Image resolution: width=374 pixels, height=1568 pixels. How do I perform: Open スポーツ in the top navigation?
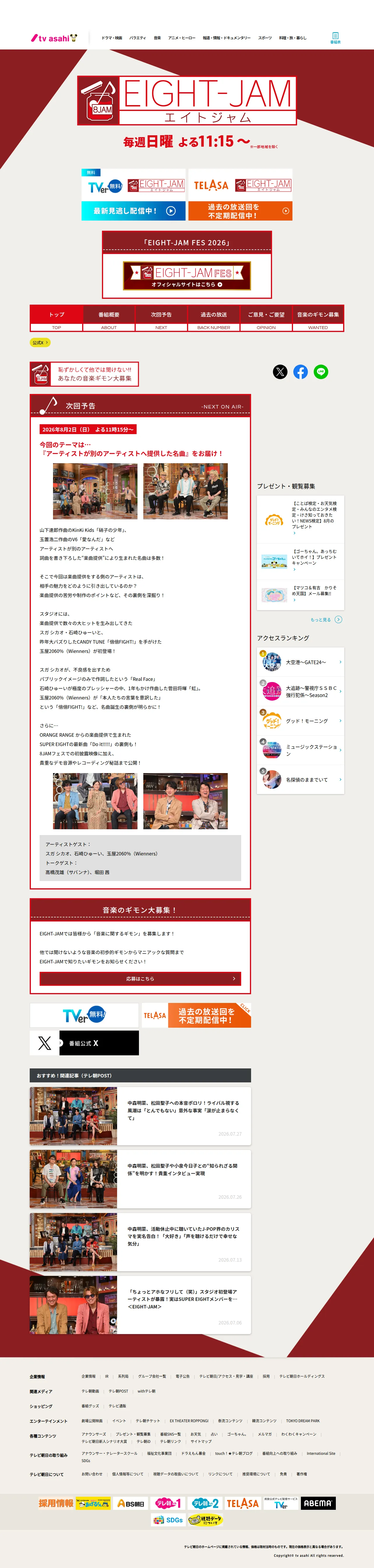coord(265,38)
